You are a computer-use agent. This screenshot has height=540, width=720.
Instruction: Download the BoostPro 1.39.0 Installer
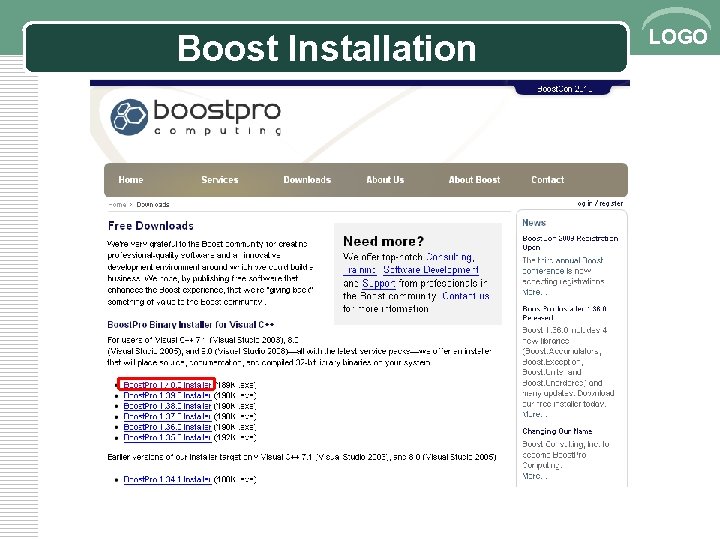167,395
